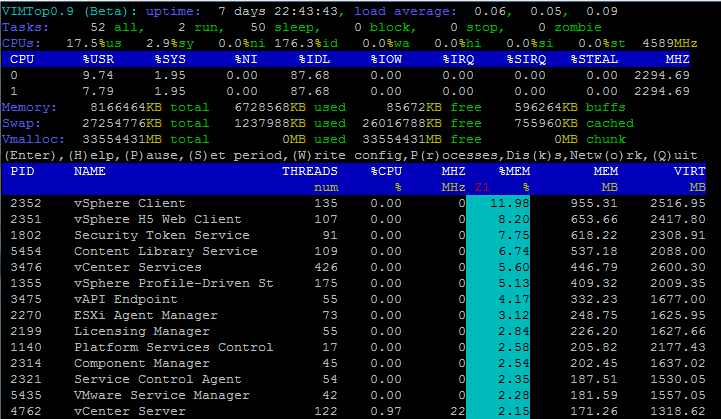The height and width of the screenshot is (419, 721).
Task: Select the VMware Service Manager process
Action: (x=162, y=396)
